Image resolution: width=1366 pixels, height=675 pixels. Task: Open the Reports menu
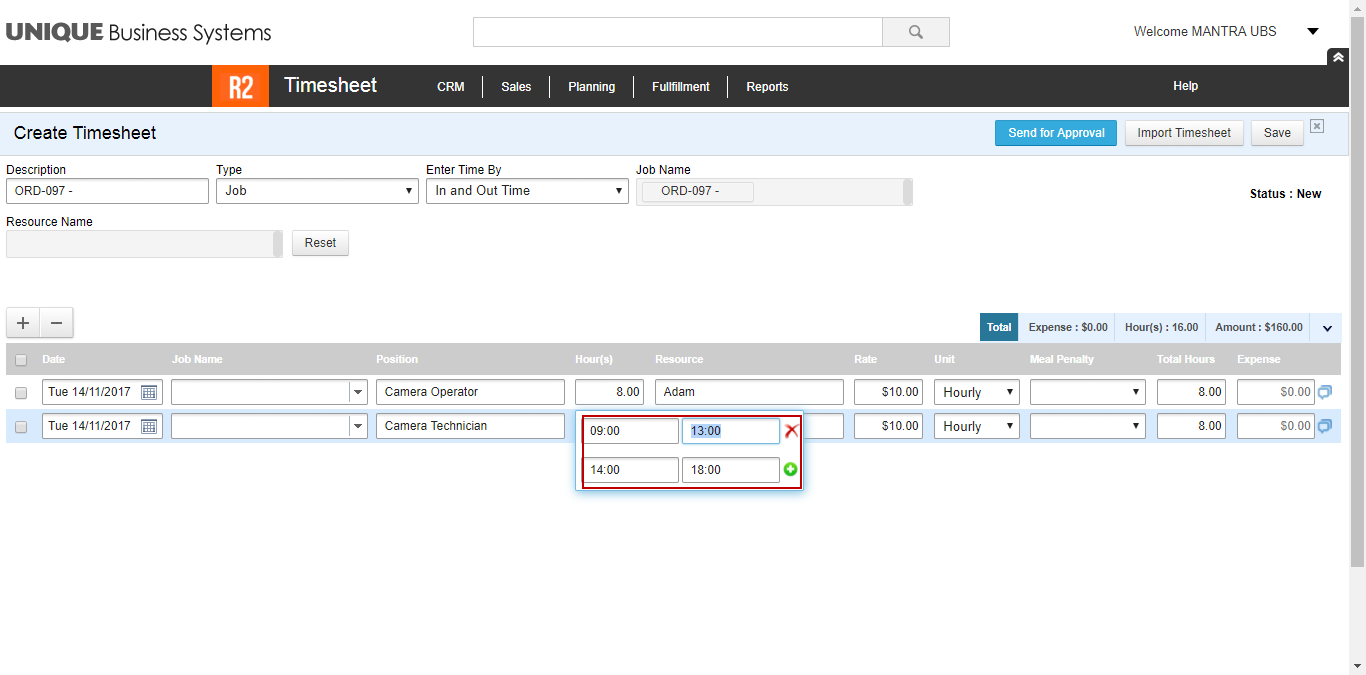767,87
